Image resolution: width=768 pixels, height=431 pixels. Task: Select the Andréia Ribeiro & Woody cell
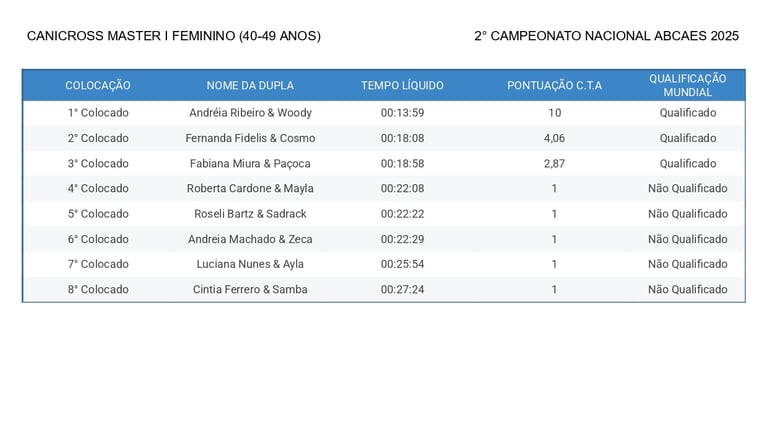250,113
